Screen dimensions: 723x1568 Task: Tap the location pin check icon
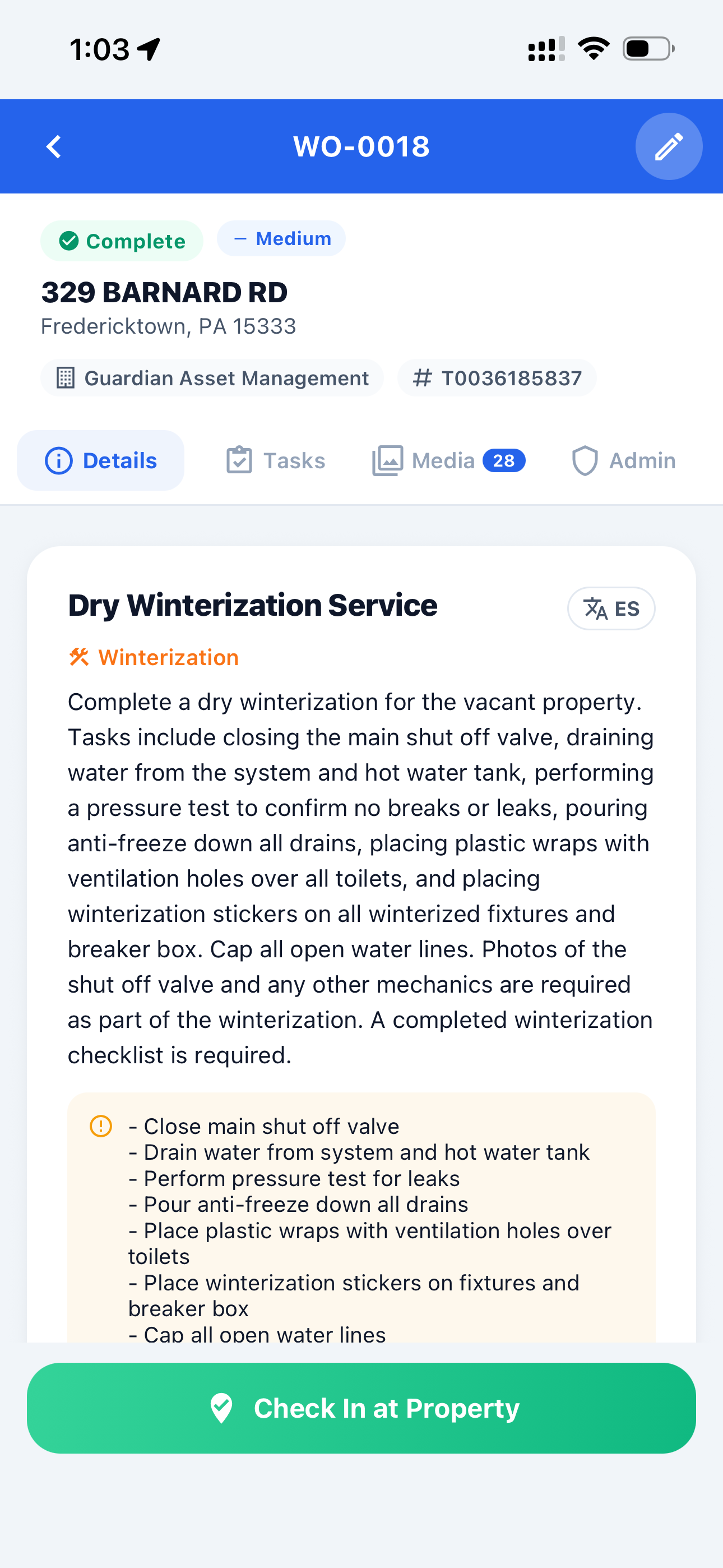tap(221, 1408)
